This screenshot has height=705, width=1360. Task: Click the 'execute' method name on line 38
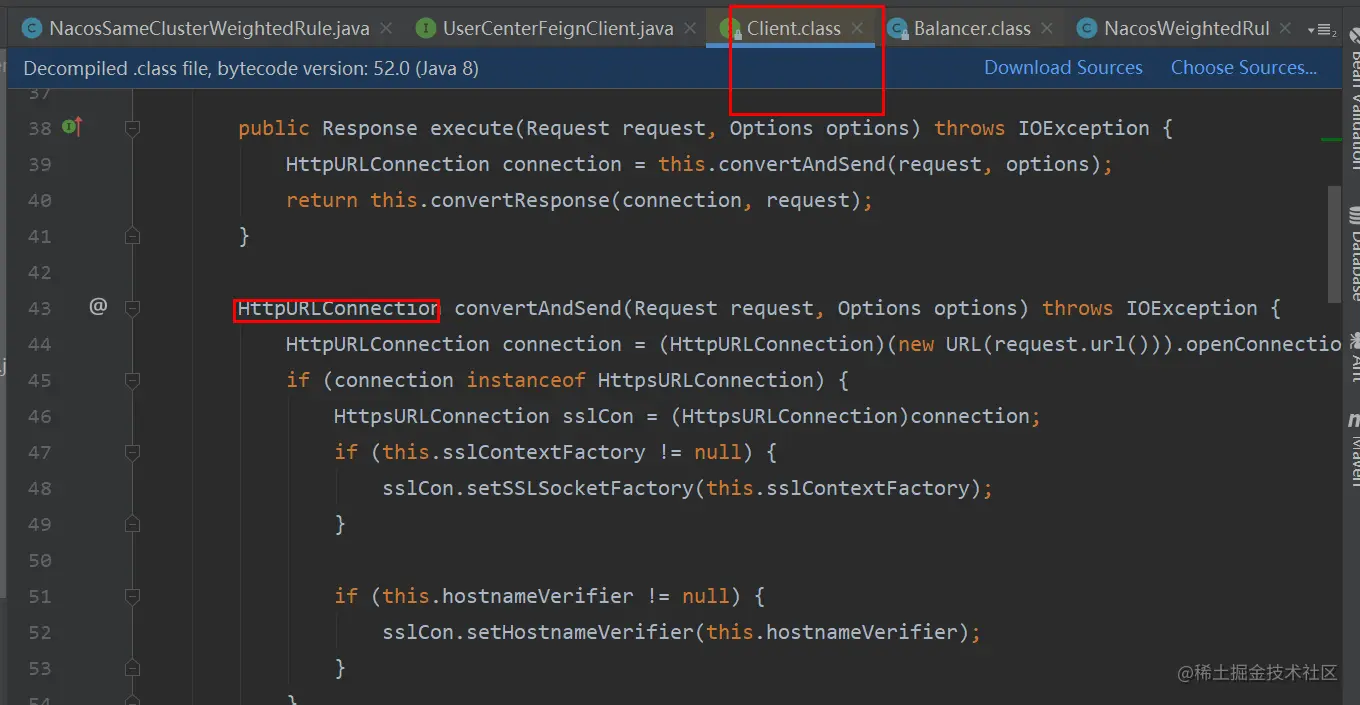tap(472, 128)
